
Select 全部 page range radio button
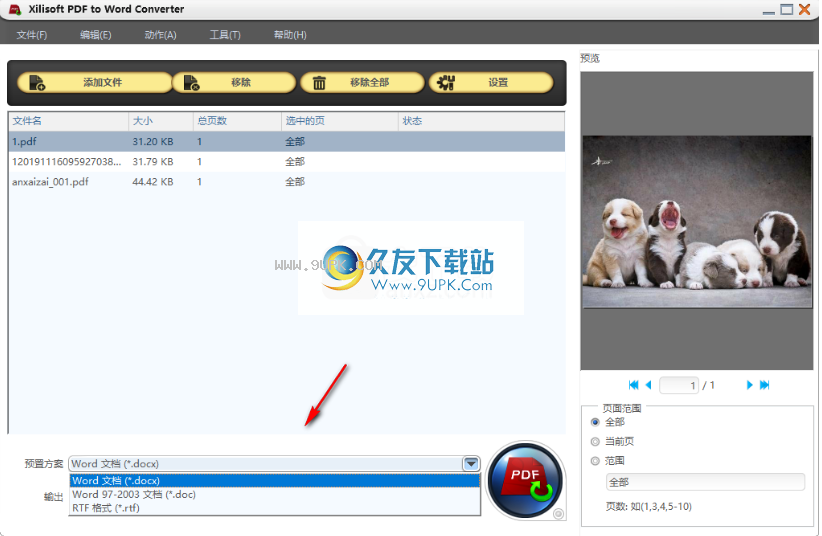coord(595,422)
